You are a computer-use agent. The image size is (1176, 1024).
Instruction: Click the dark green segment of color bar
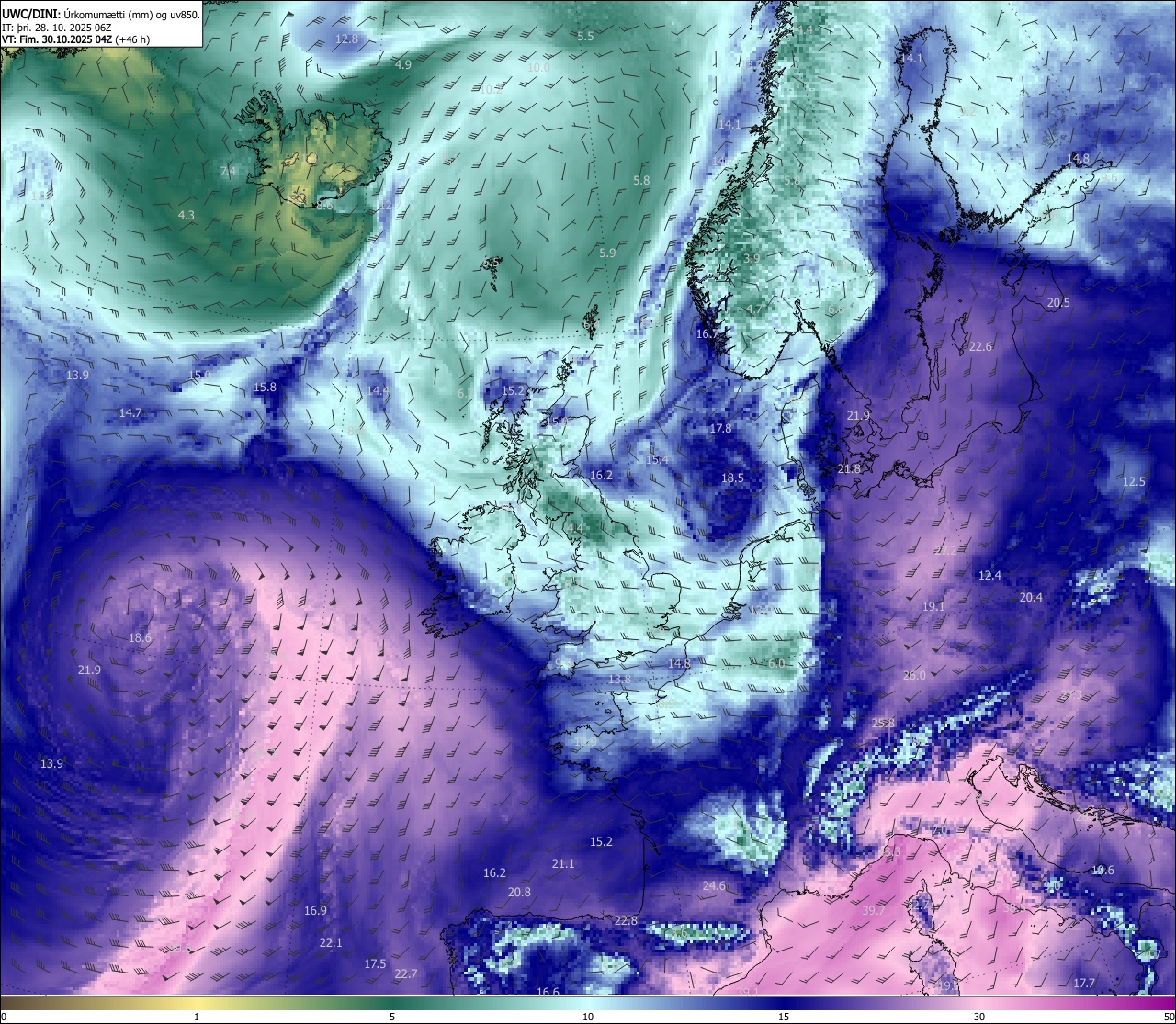point(392,1003)
